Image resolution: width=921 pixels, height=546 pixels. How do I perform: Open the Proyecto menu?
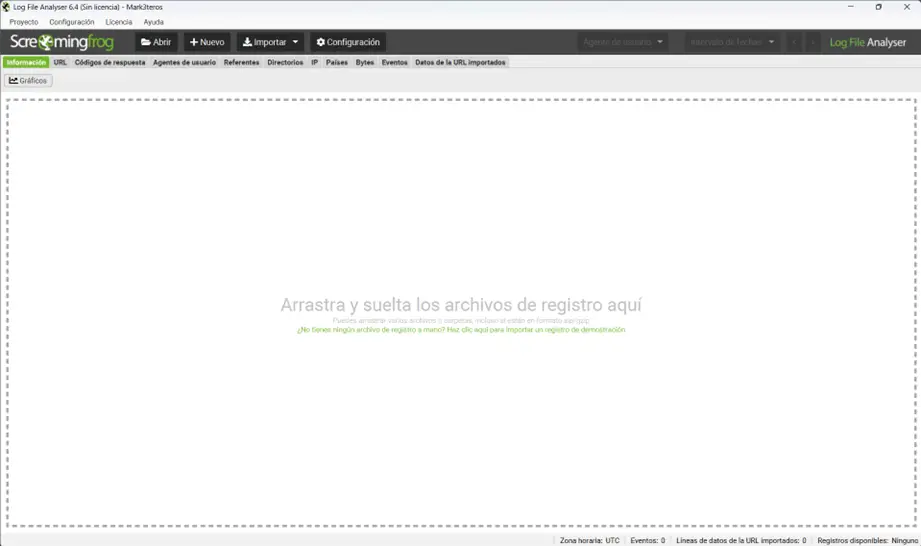pyautogui.click(x=23, y=22)
